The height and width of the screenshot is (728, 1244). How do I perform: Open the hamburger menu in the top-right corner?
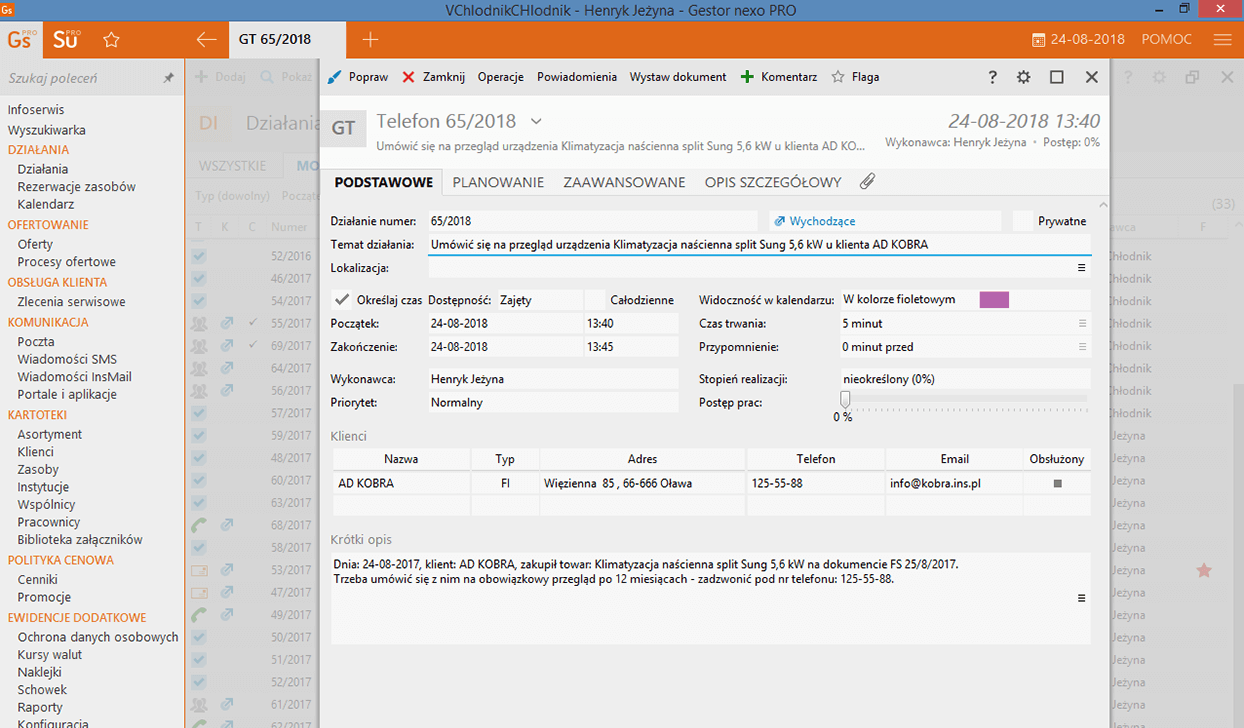(1222, 40)
